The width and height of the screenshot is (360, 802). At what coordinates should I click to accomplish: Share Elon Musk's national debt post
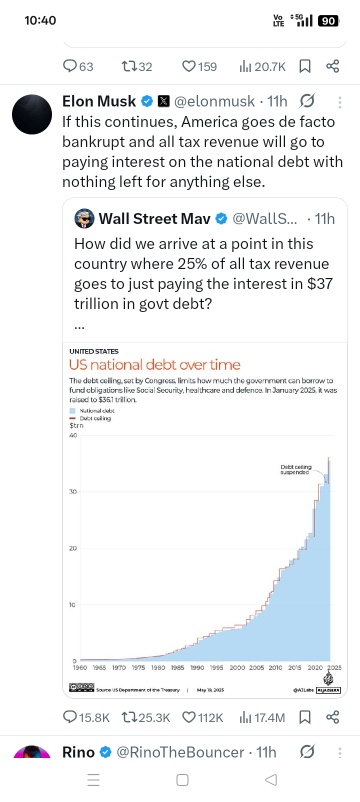333,717
